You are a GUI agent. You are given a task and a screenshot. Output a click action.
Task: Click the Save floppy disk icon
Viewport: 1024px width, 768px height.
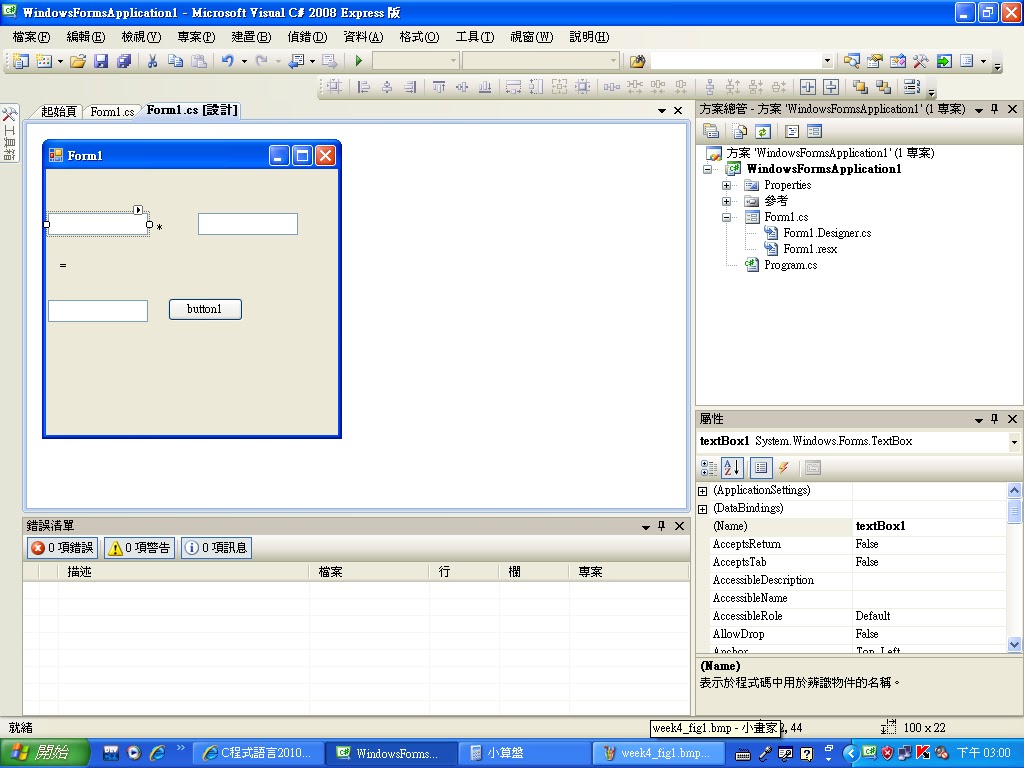101,61
